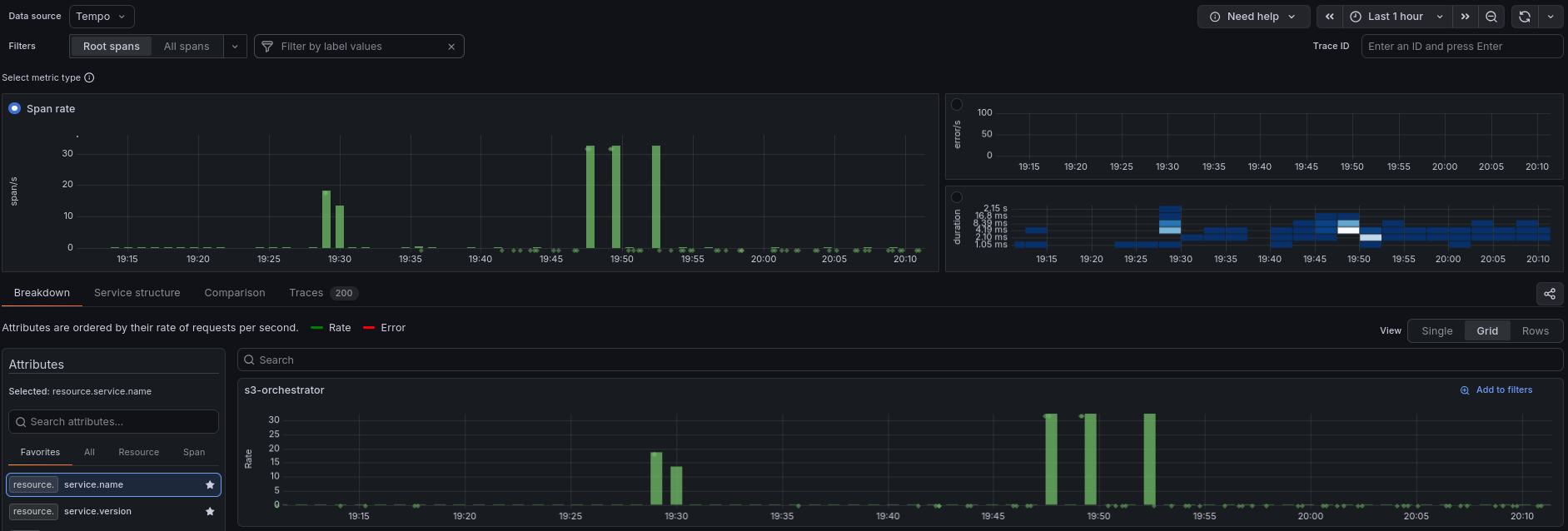Switch to the Service structure tab
This screenshot has width=1568, height=531.
click(x=137, y=293)
